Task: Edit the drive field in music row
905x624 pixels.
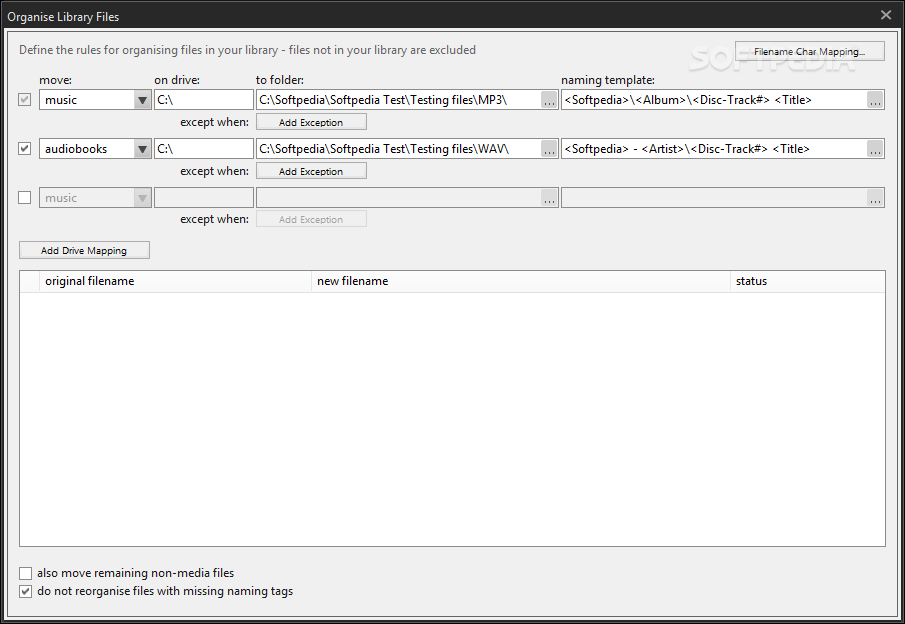Action: tap(204, 99)
